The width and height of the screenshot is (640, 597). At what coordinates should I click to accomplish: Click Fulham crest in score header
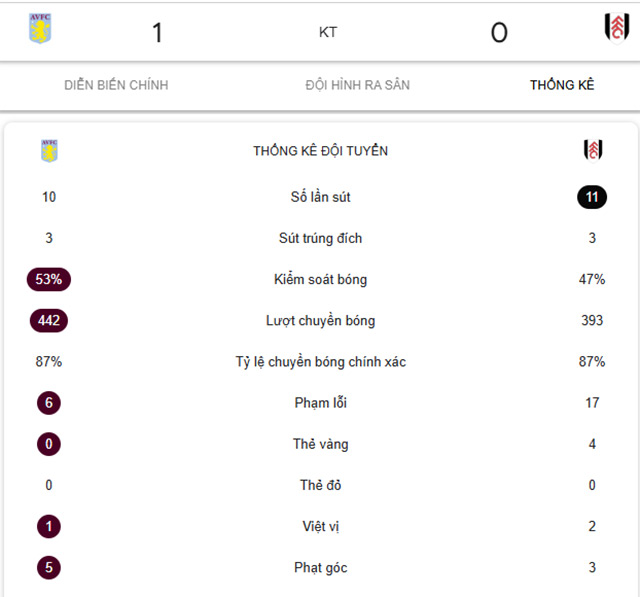click(616, 29)
